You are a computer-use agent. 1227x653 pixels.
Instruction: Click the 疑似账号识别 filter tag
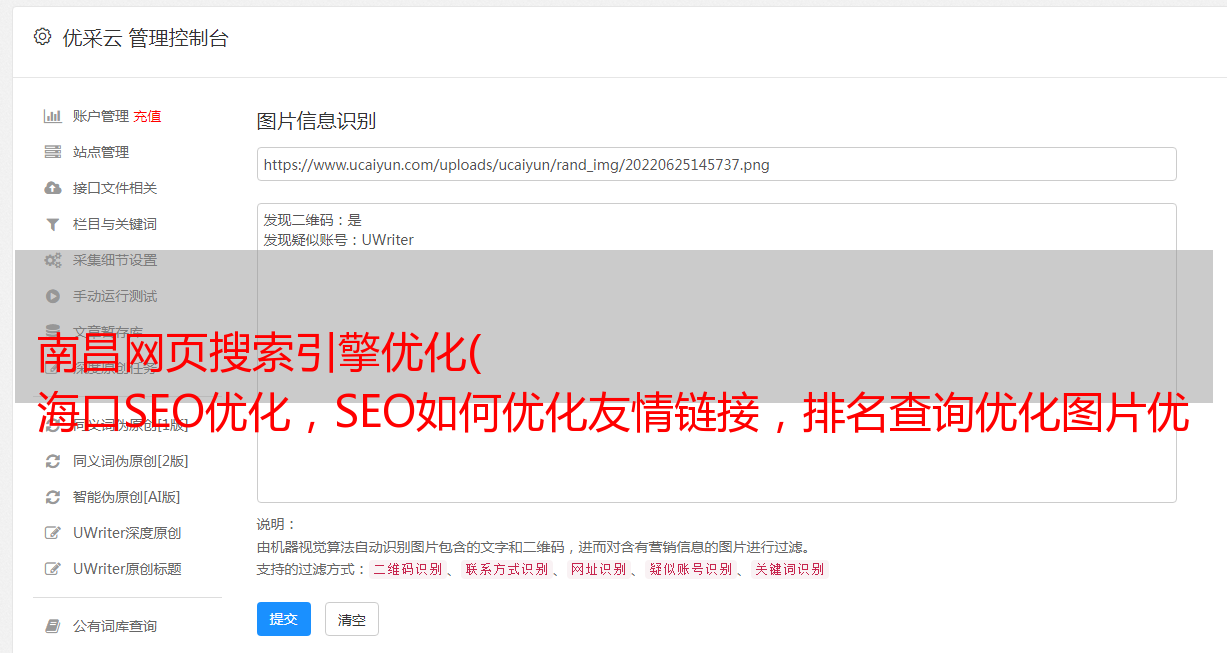(690, 569)
